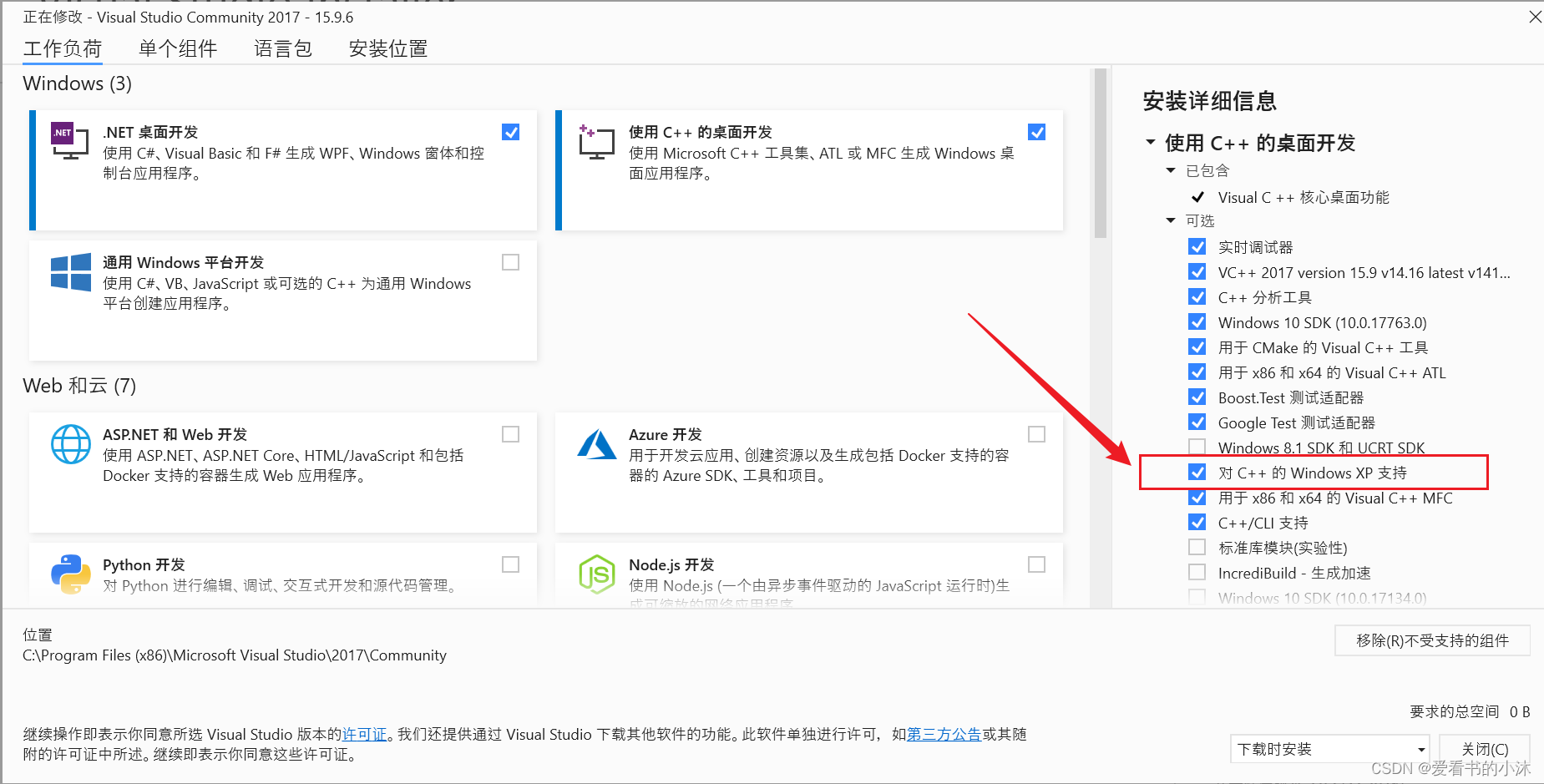Collapse the 可选 tree node
Image resolution: width=1544 pixels, height=784 pixels.
(1171, 220)
